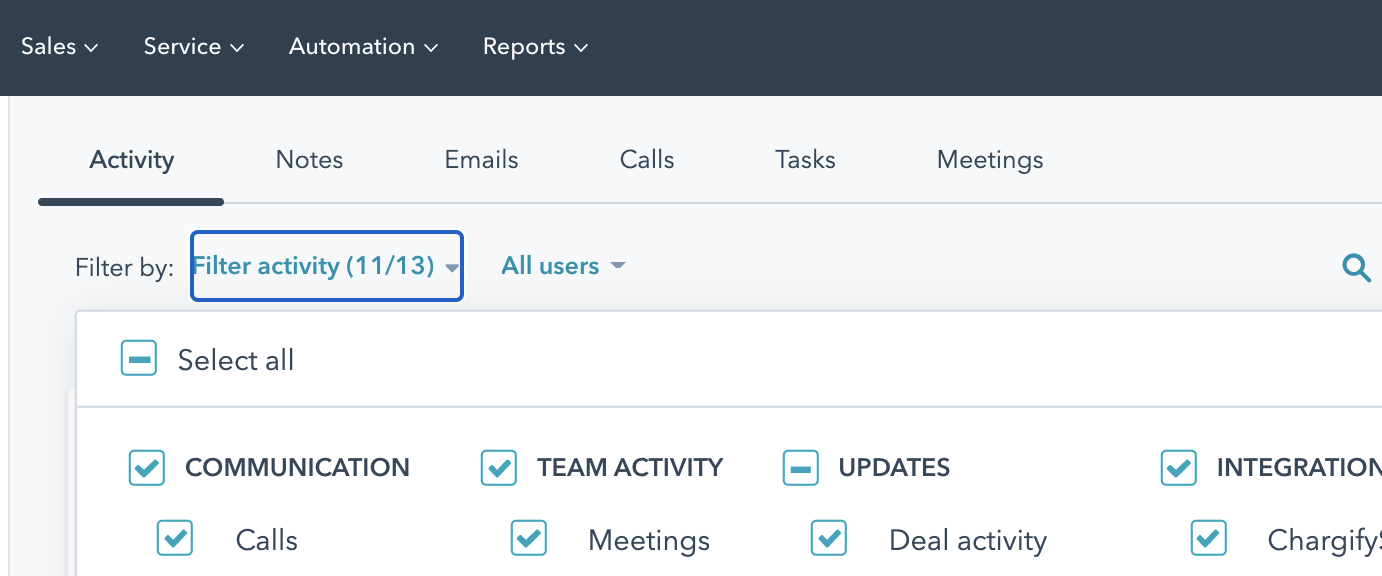
Task: Uncheck the Deal activity checkbox
Action: tap(829, 539)
